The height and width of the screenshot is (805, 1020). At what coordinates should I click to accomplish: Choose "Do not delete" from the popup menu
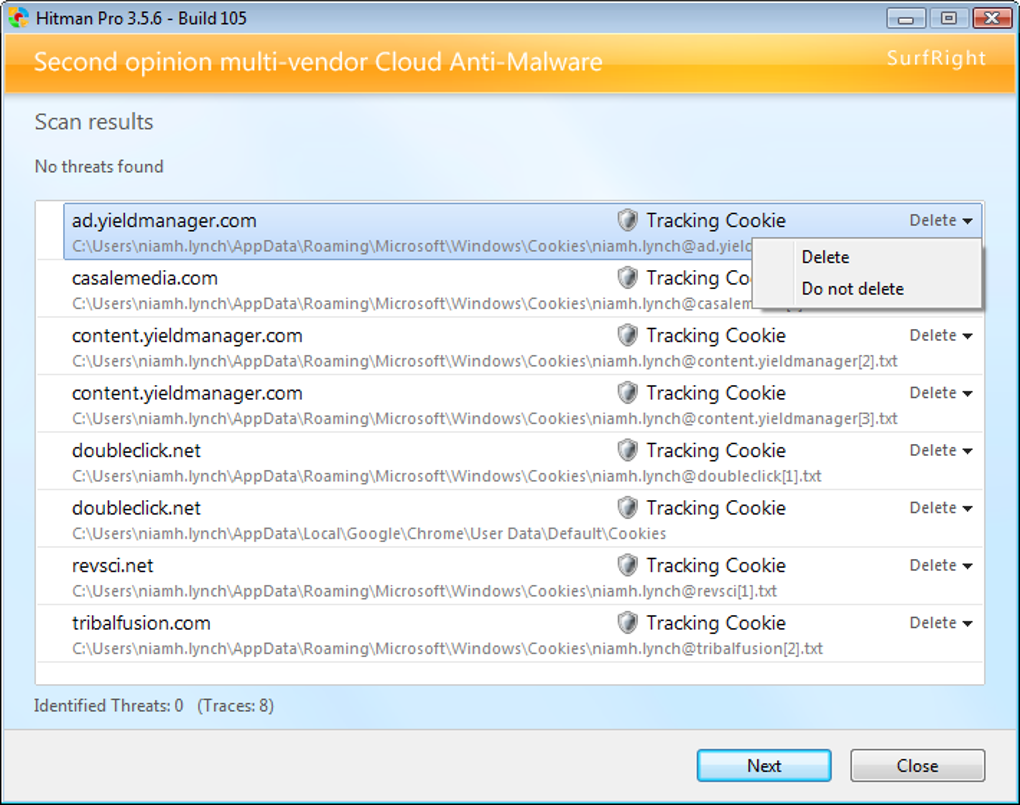pos(852,289)
